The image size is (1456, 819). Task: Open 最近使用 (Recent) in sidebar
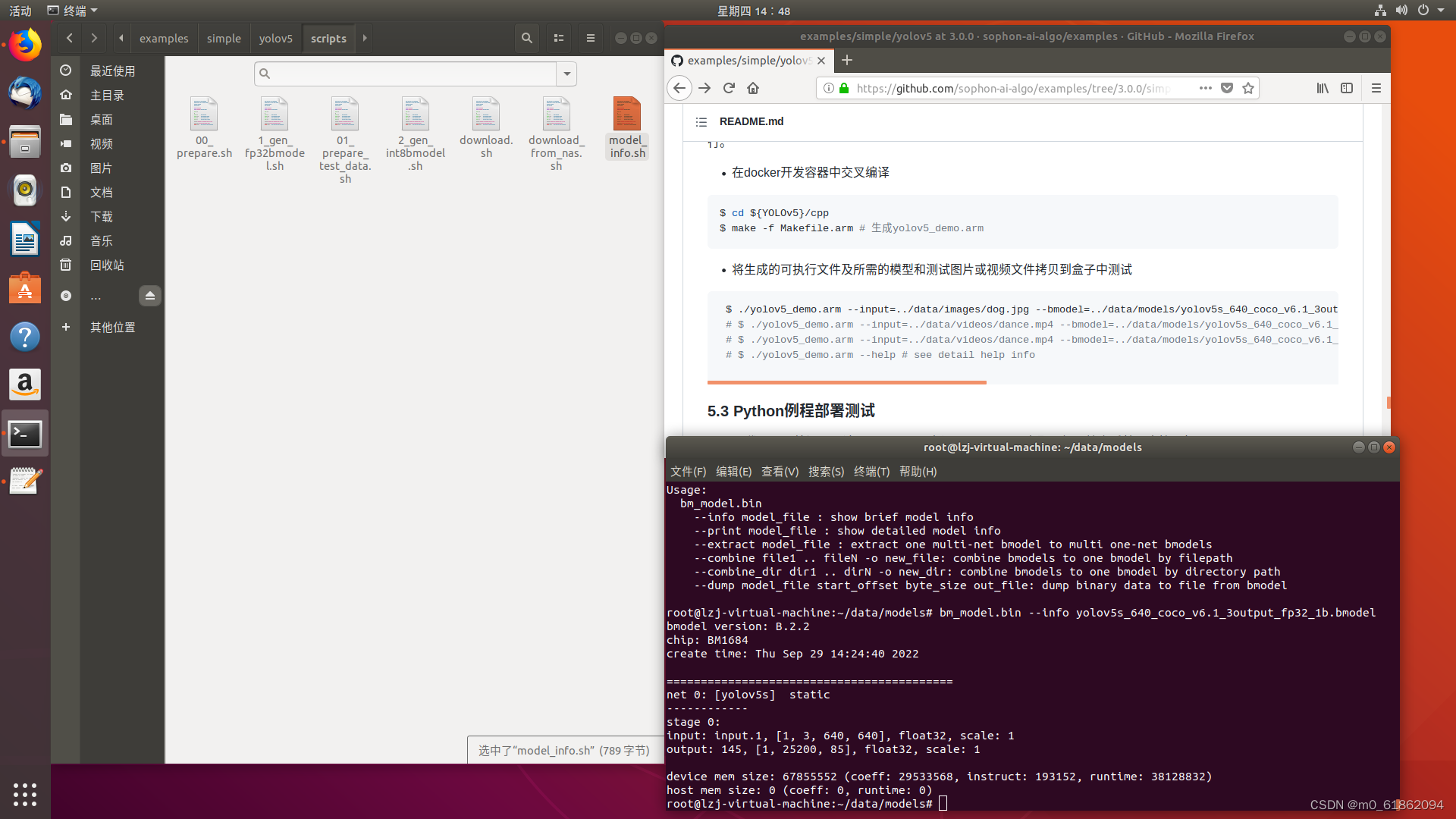click(x=108, y=71)
